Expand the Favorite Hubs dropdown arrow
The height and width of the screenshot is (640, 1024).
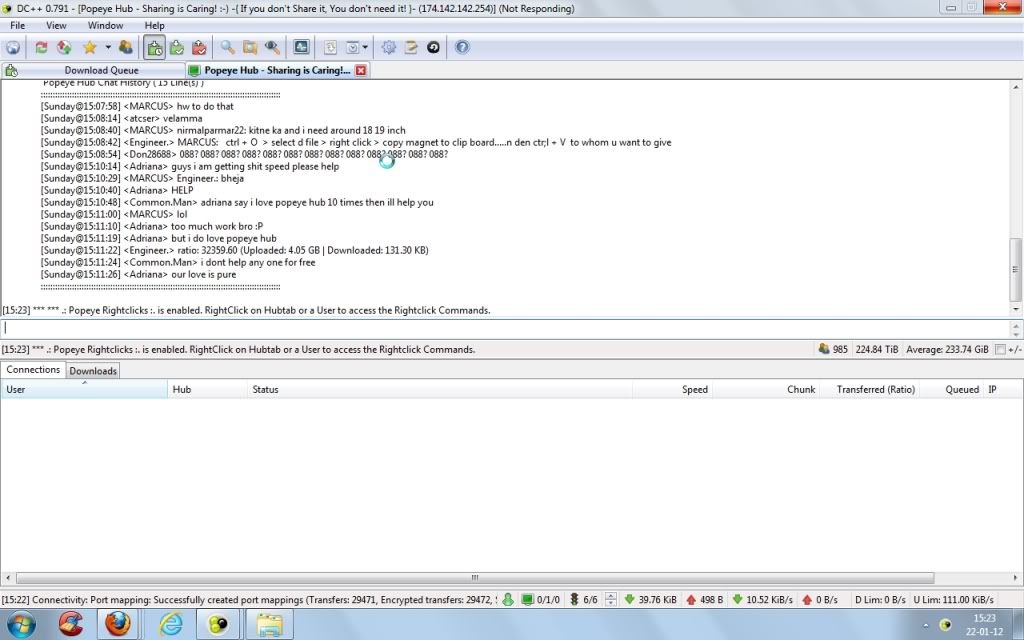point(108,48)
